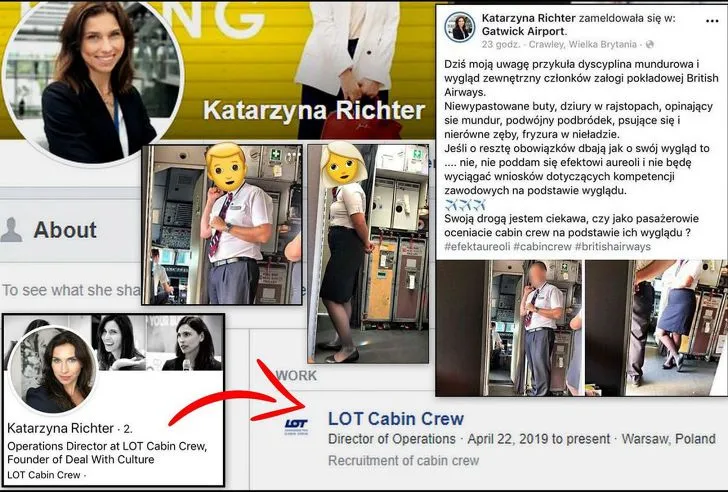The width and height of the screenshot is (728, 492).
Task: Open the round profile photo in the LinkedIn card
Action: [x=52, y=370]
